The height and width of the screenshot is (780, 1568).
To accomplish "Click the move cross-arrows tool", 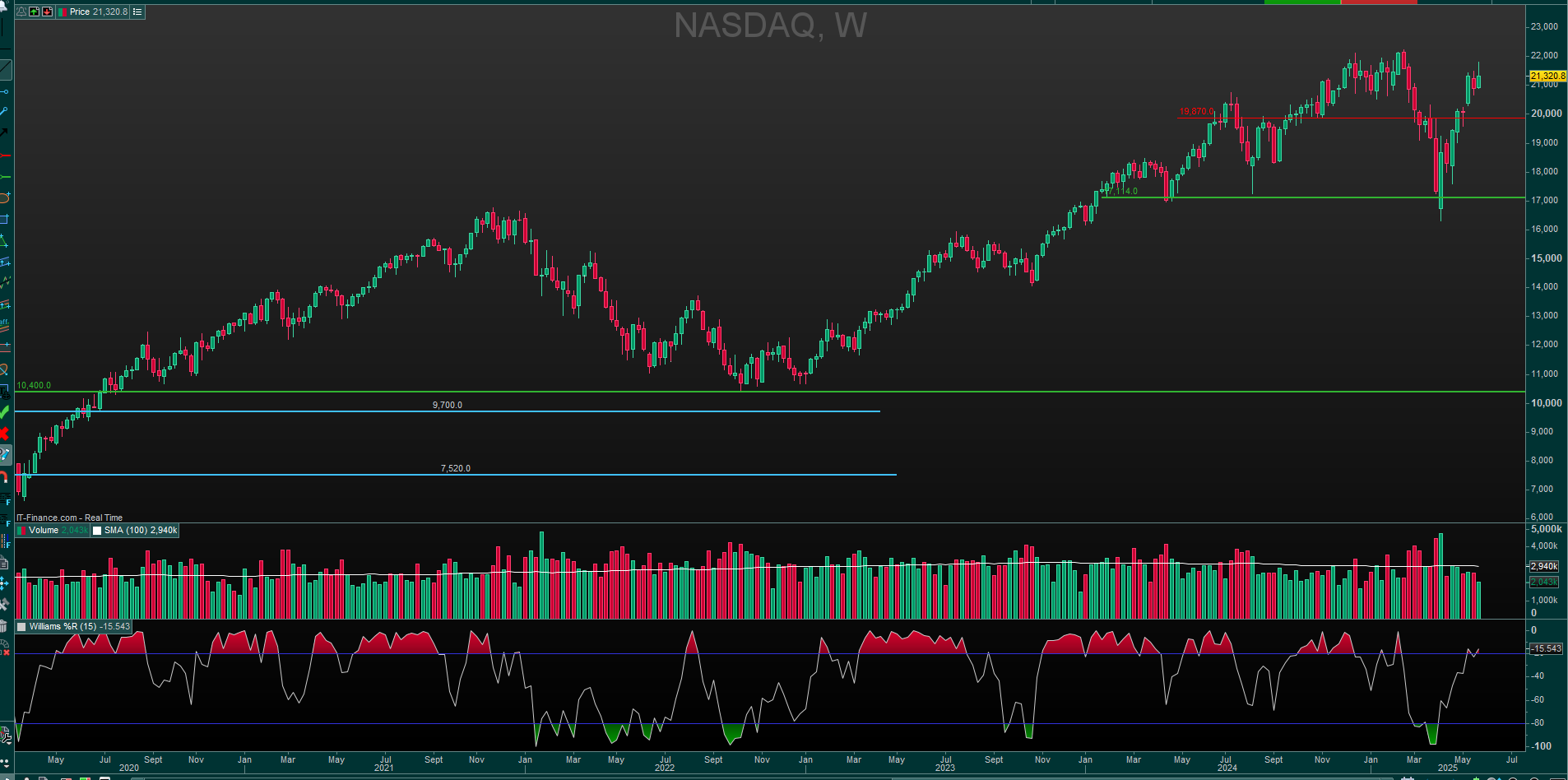I will (4, 583).
